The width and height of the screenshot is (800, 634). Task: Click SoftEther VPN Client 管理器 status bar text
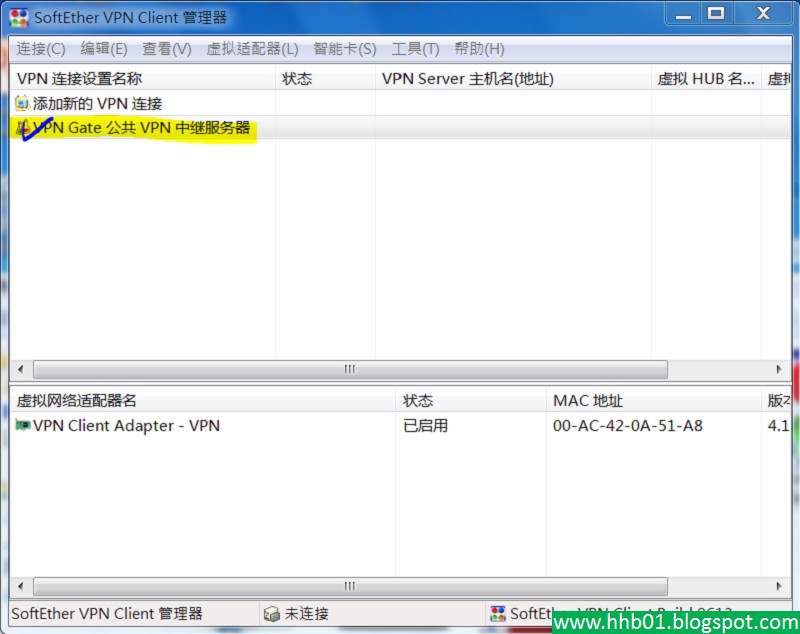point(107,614)
